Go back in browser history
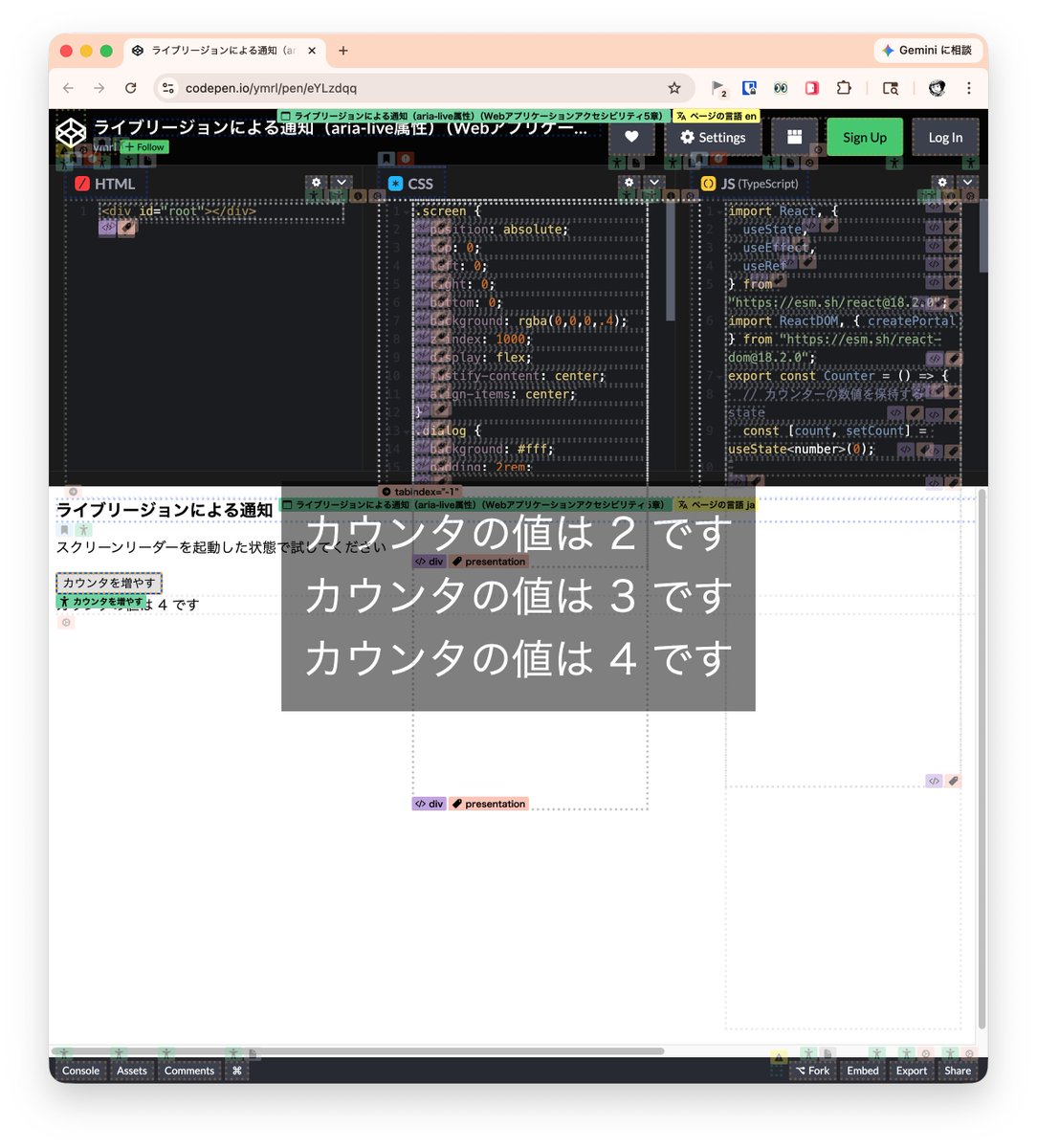Image resolution: width=1037 pixels, height=1148 pixels. click(68, 88)
